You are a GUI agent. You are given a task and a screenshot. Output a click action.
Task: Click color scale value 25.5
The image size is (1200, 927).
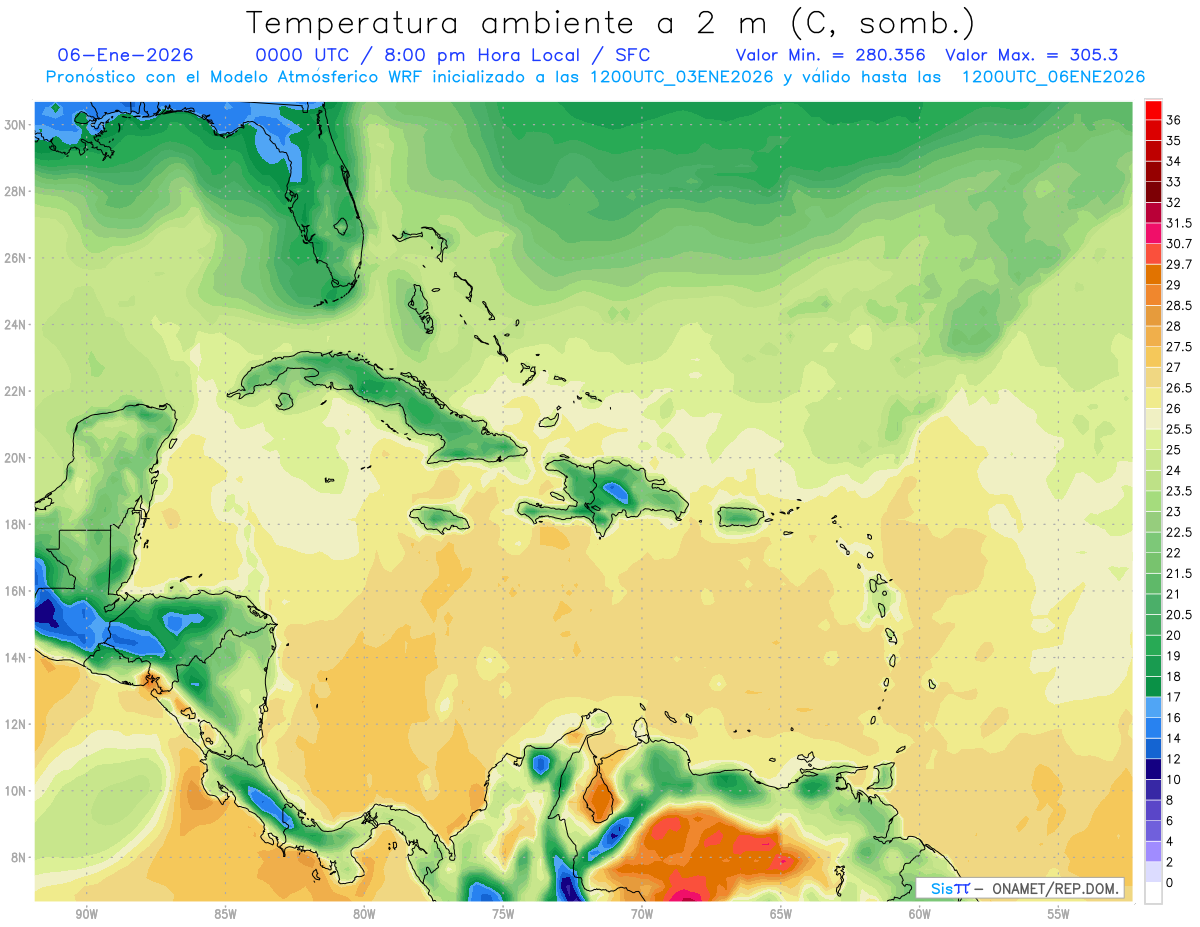1179,429
